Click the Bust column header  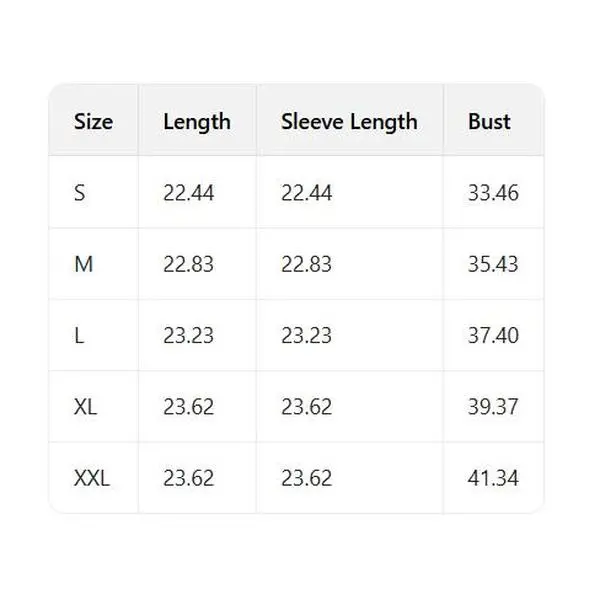pos(489,122)
